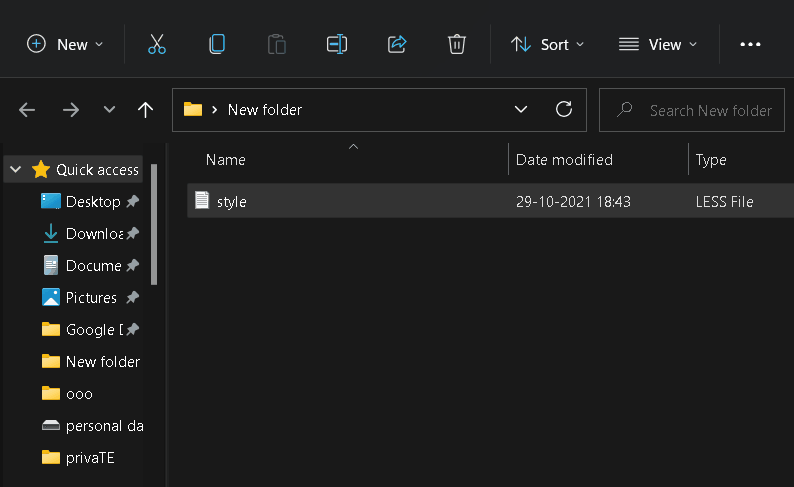Click the Delete trash icon

click(457, 44)
